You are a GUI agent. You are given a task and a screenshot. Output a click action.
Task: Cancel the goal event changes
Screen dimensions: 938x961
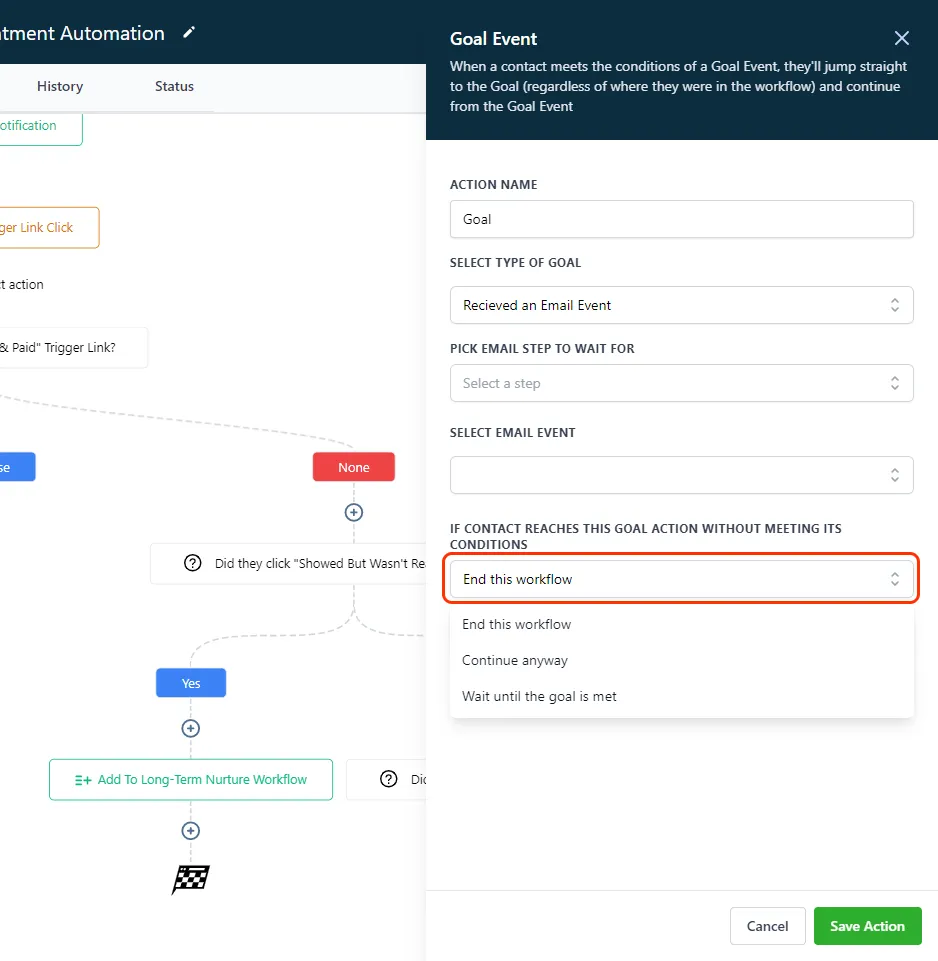767,926
